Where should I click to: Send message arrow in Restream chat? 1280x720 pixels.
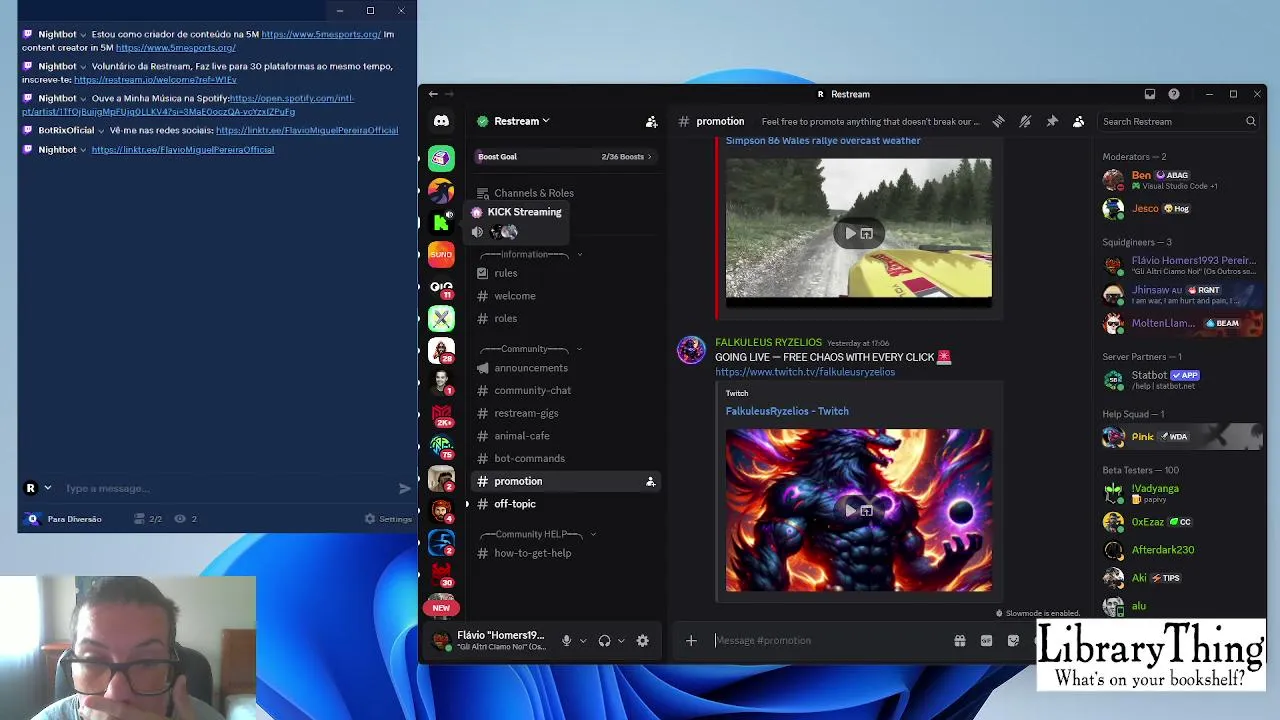click(405, 489)
